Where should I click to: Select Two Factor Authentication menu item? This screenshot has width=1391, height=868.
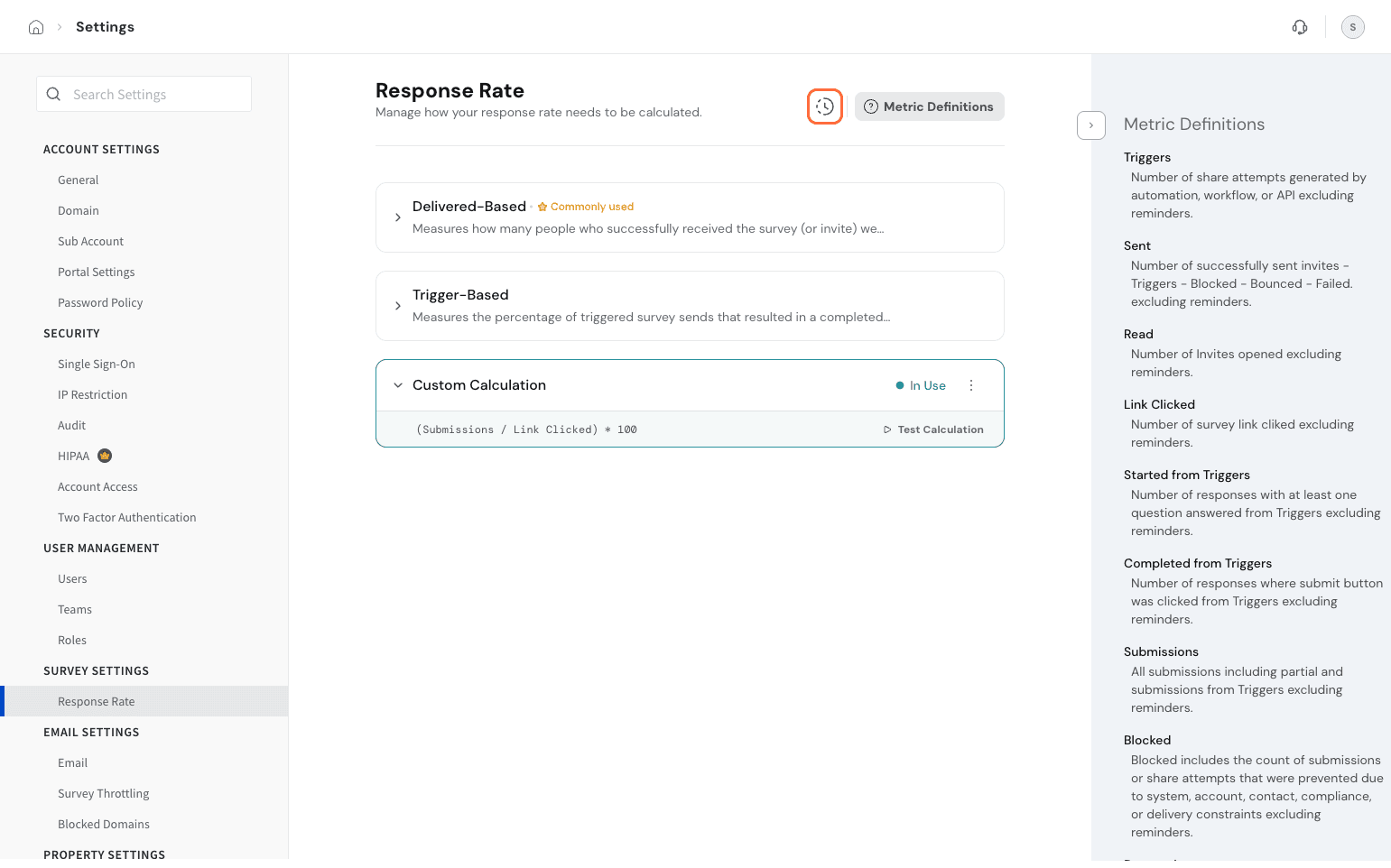tap(126, 517)
